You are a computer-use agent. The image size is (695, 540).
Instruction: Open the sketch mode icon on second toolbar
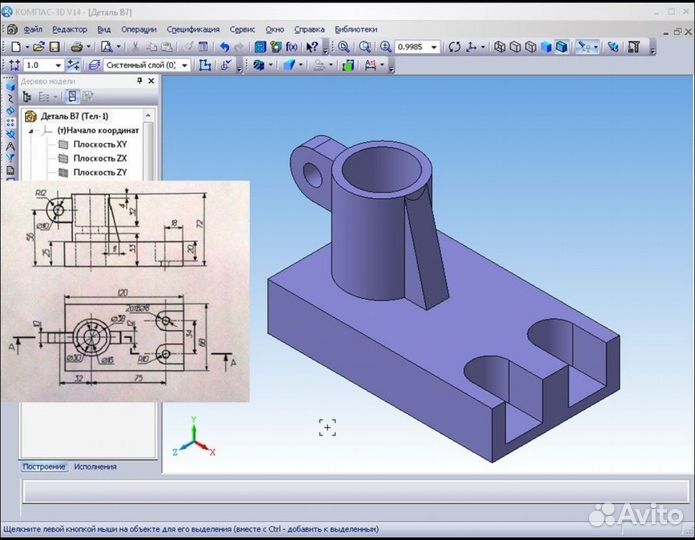pyautogui.click(x=204, y=65)
